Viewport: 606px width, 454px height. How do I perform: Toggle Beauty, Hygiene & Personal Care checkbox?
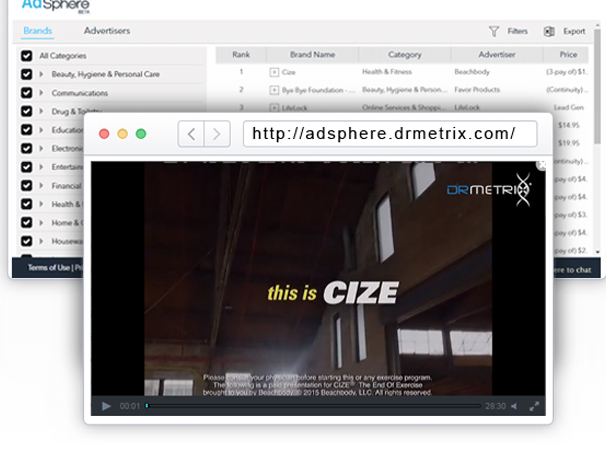[27, 74]
